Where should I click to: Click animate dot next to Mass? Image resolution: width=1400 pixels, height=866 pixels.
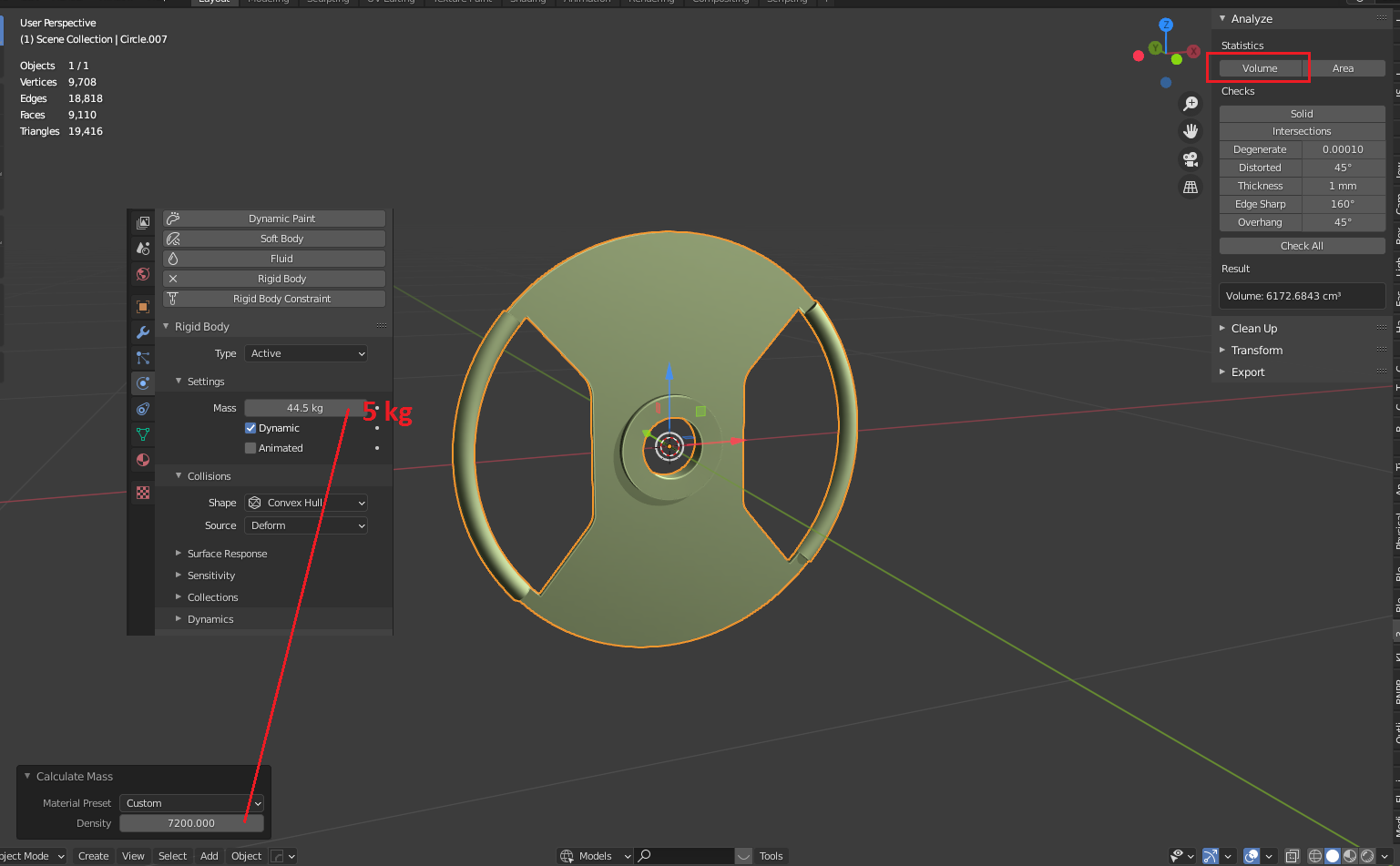click(x=377, y=408)
